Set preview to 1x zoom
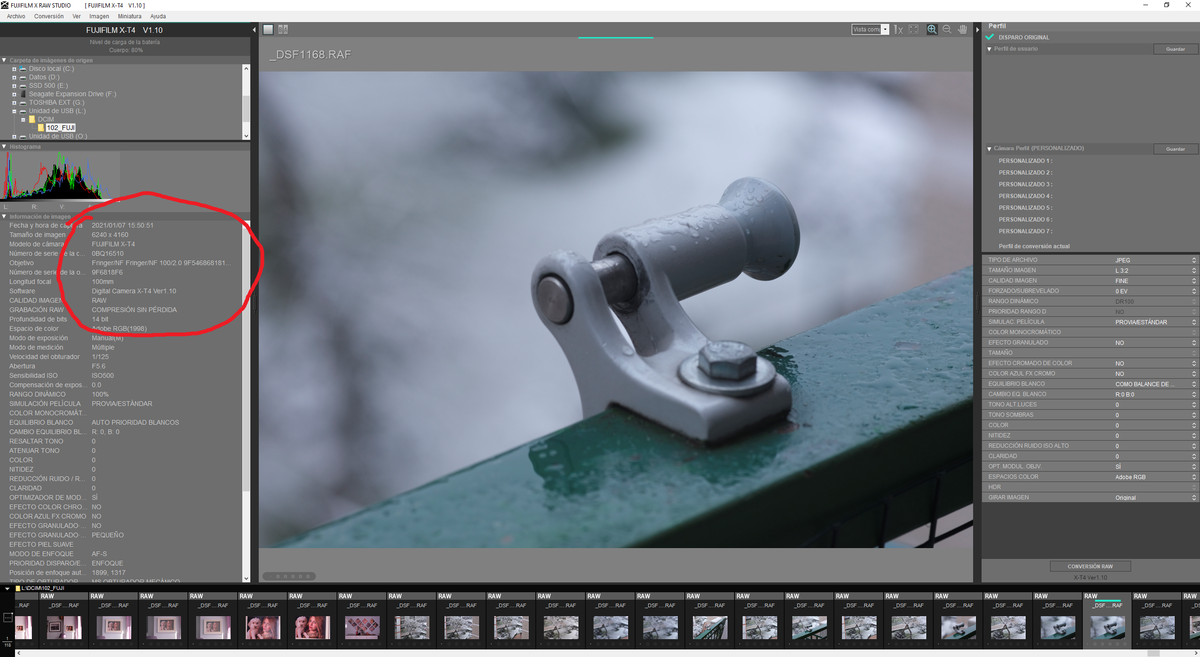 coord(898,30)
